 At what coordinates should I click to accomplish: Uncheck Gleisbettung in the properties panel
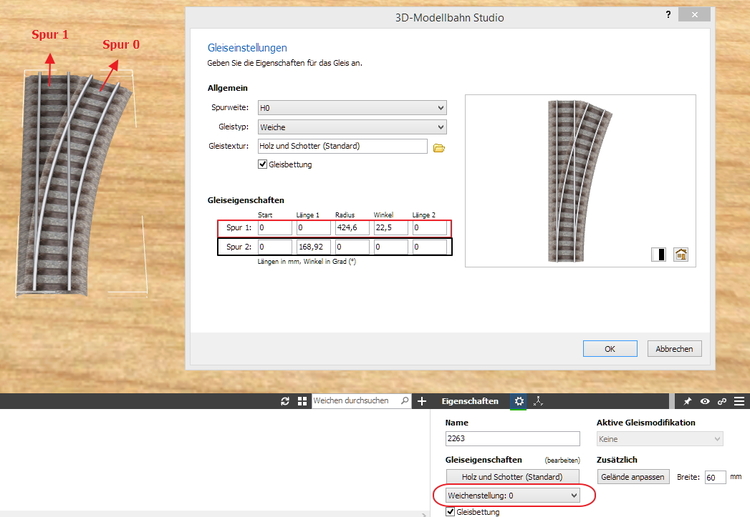(450, 511)
